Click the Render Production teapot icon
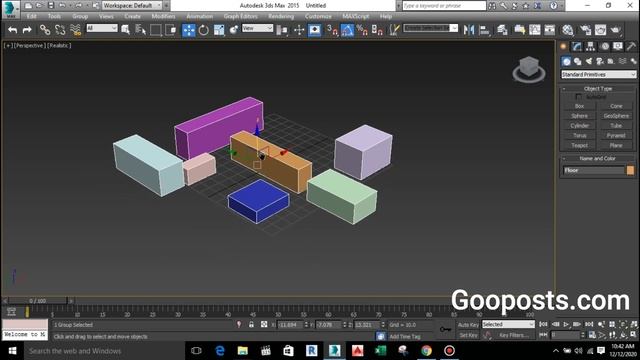 616,30
